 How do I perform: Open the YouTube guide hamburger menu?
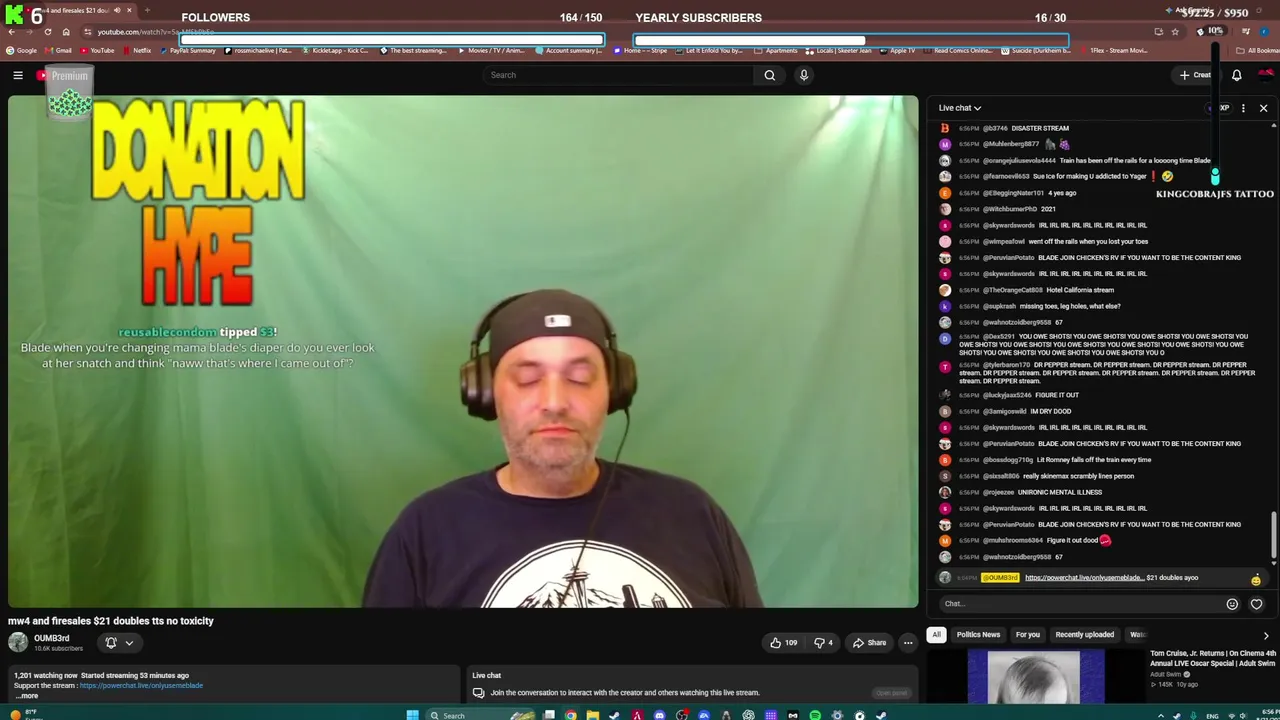click(18, 75)
